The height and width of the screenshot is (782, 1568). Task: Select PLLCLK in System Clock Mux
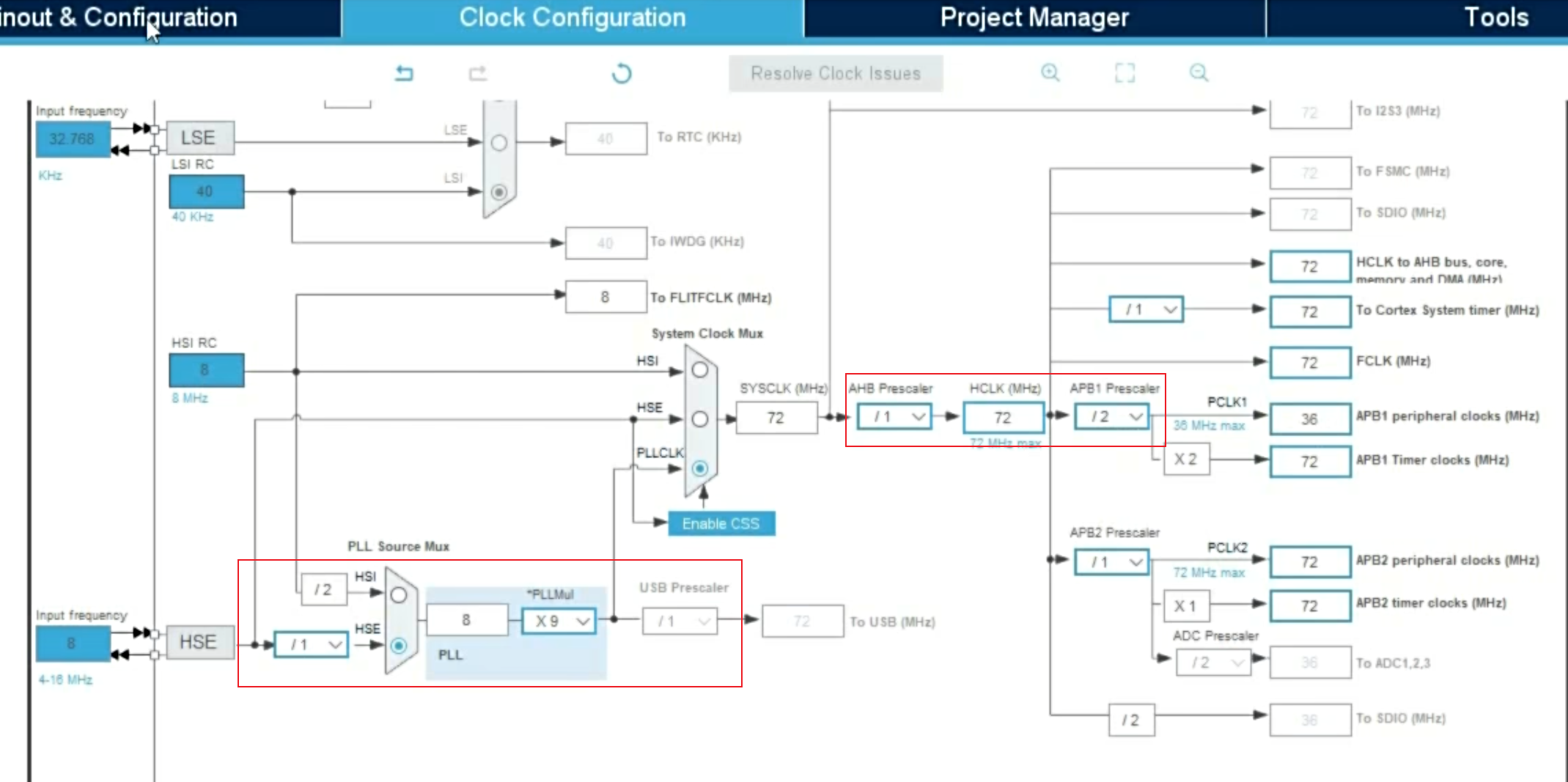700,468
